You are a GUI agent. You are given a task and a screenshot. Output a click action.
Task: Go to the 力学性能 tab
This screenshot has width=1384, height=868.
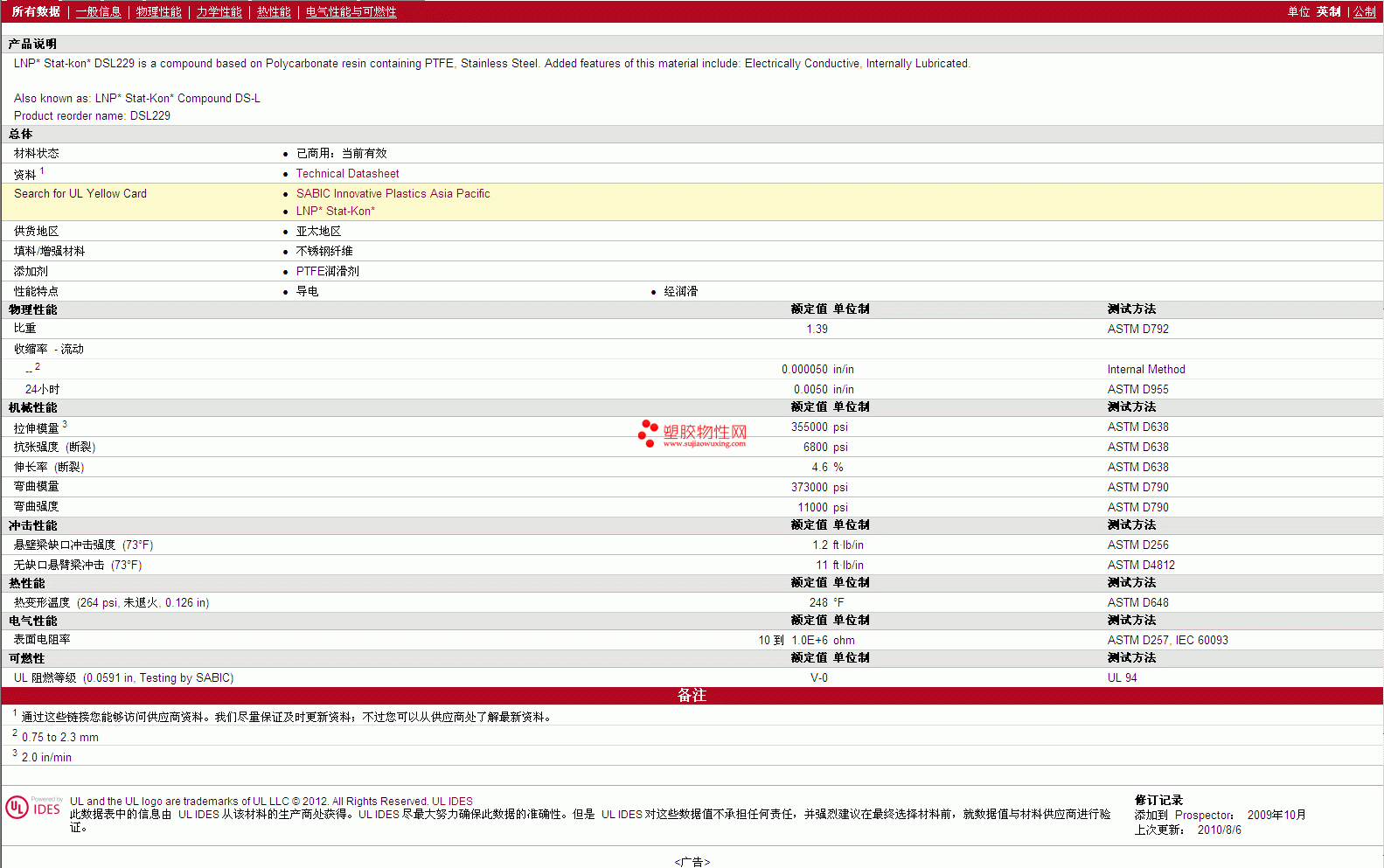pos(219,11)
